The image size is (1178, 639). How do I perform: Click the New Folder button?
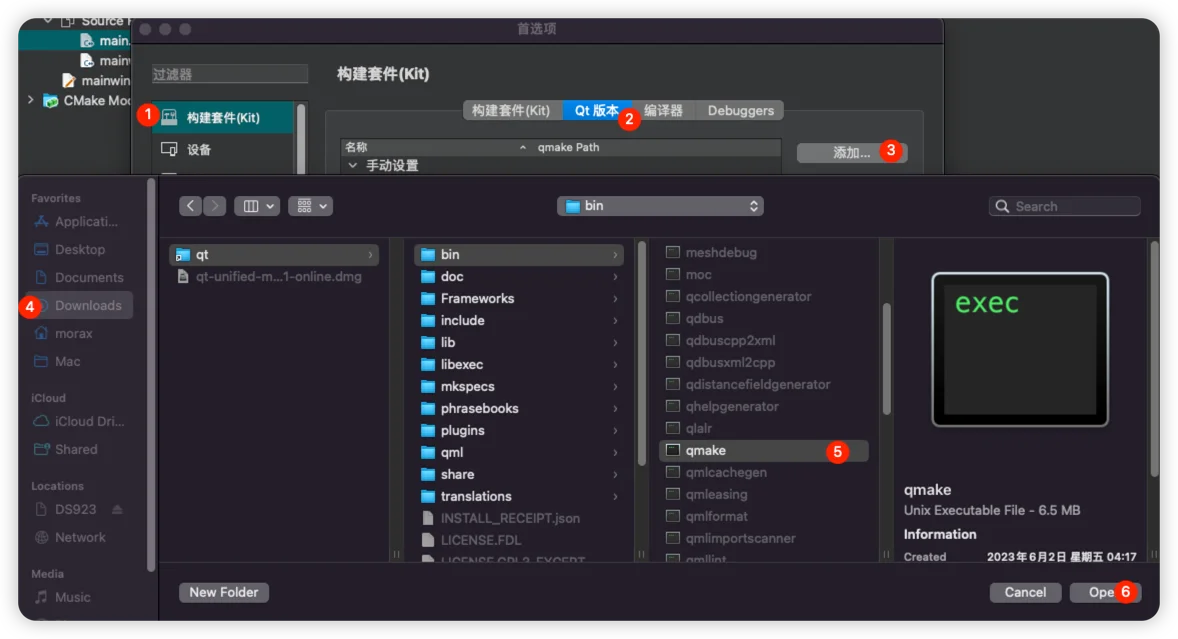pos(224,592)
